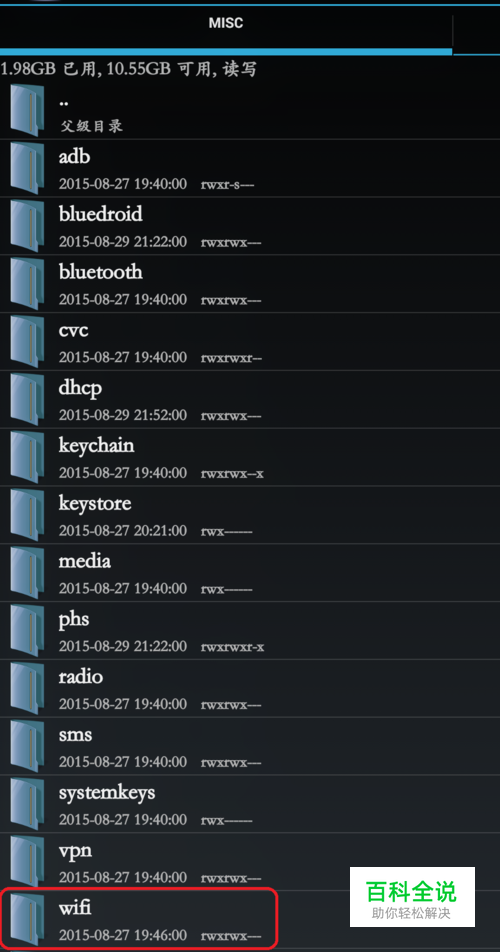The width and height of the screenshot is (500, 952).
Task: Open the vpn folder
Action: tap(250, 862)
